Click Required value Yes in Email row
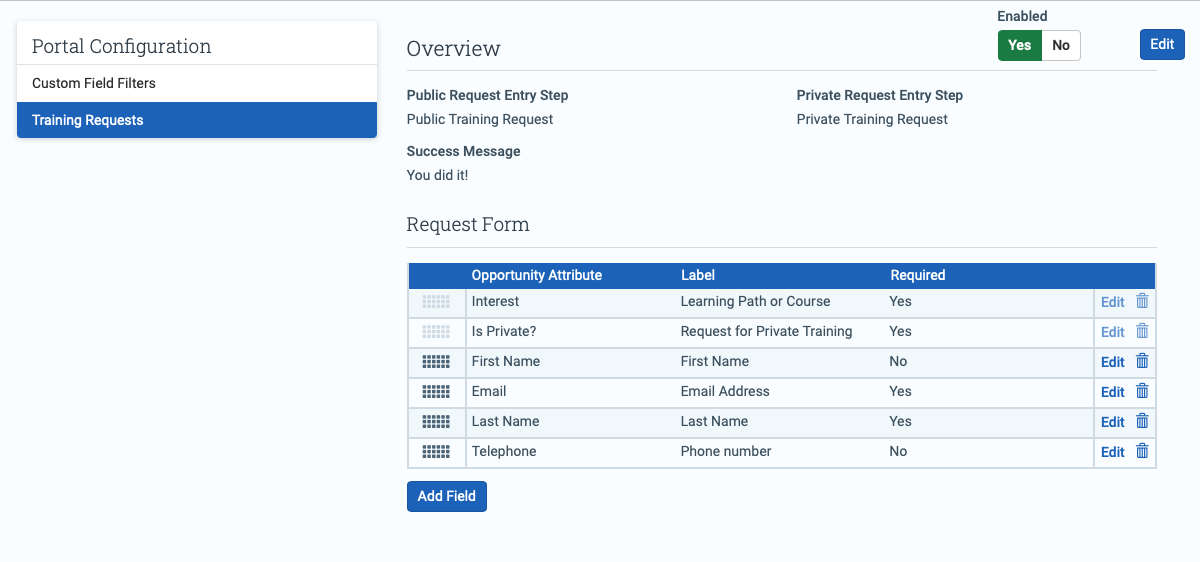 click(x=900, y=391)
